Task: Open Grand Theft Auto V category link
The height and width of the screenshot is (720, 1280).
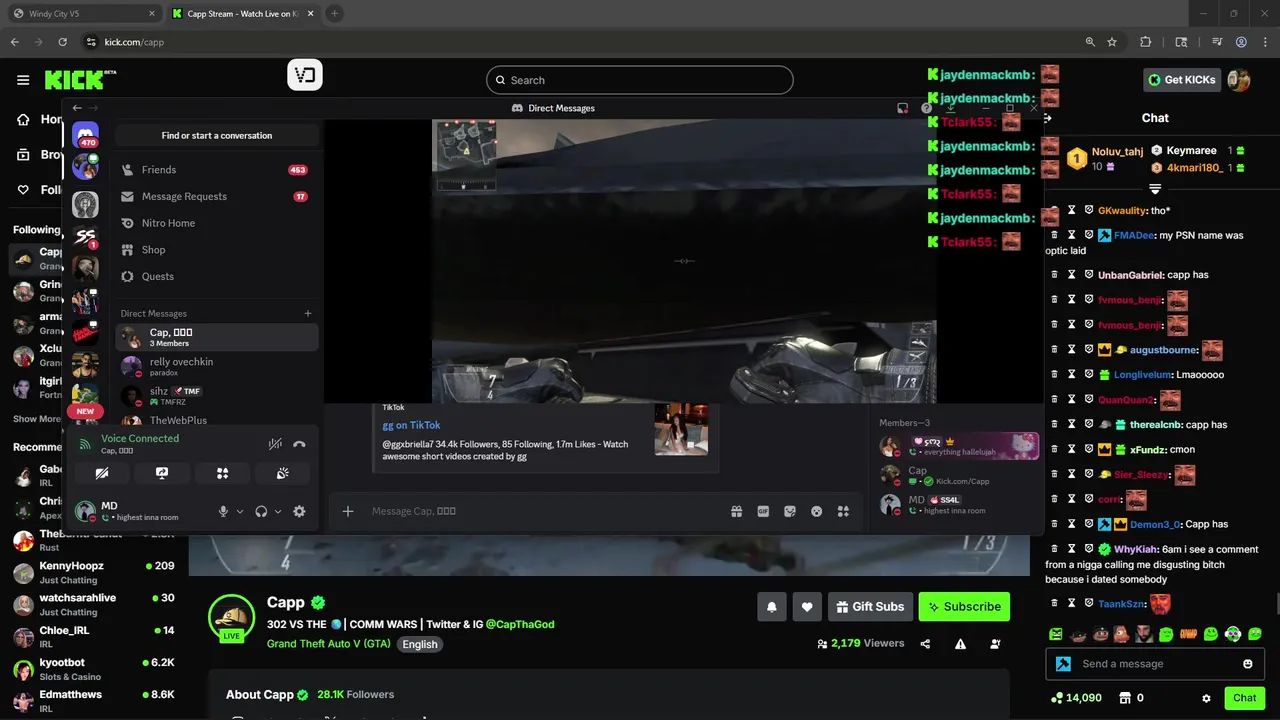Action: (x=329, y=644)
